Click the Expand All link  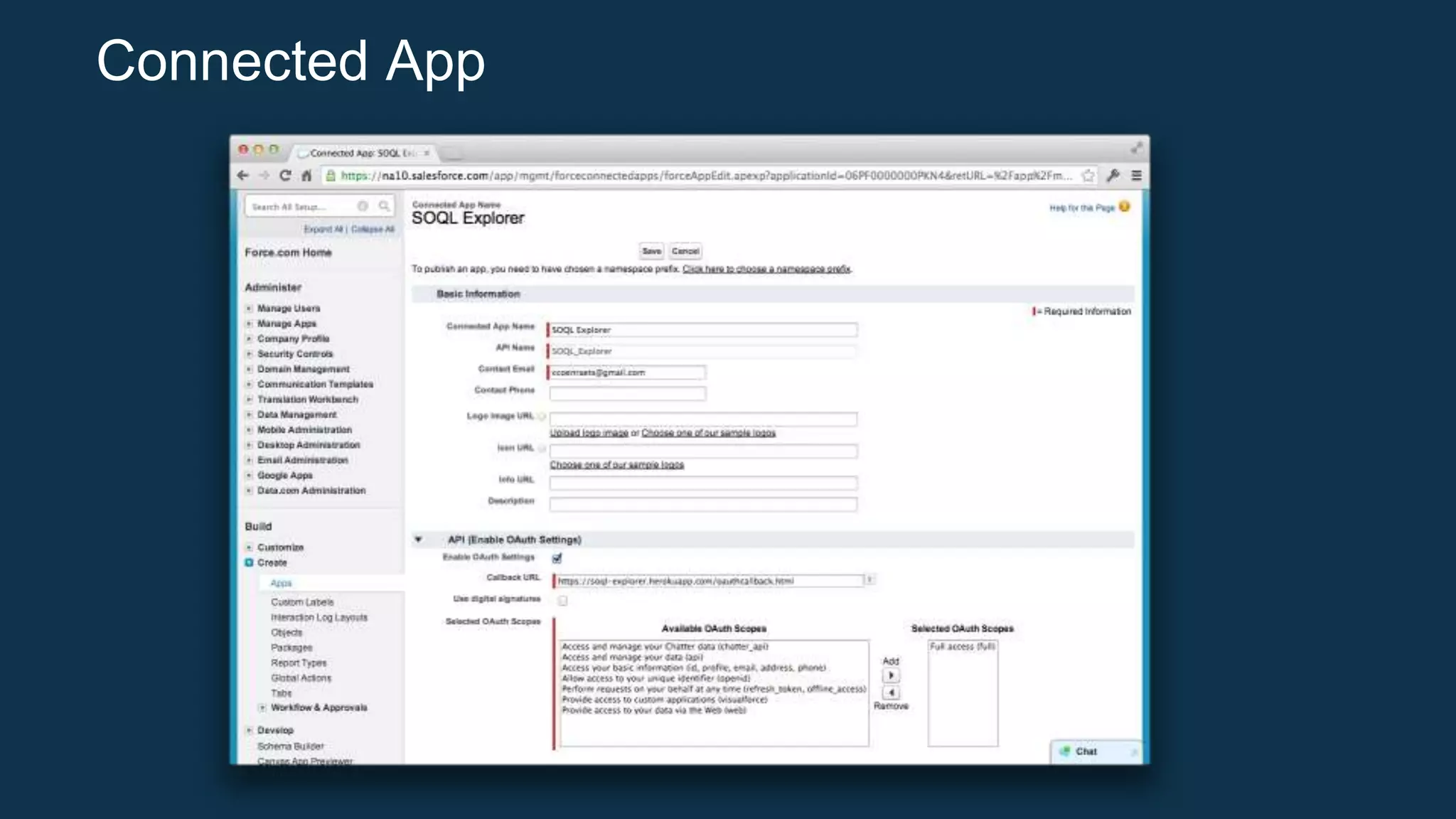point(323,229)
